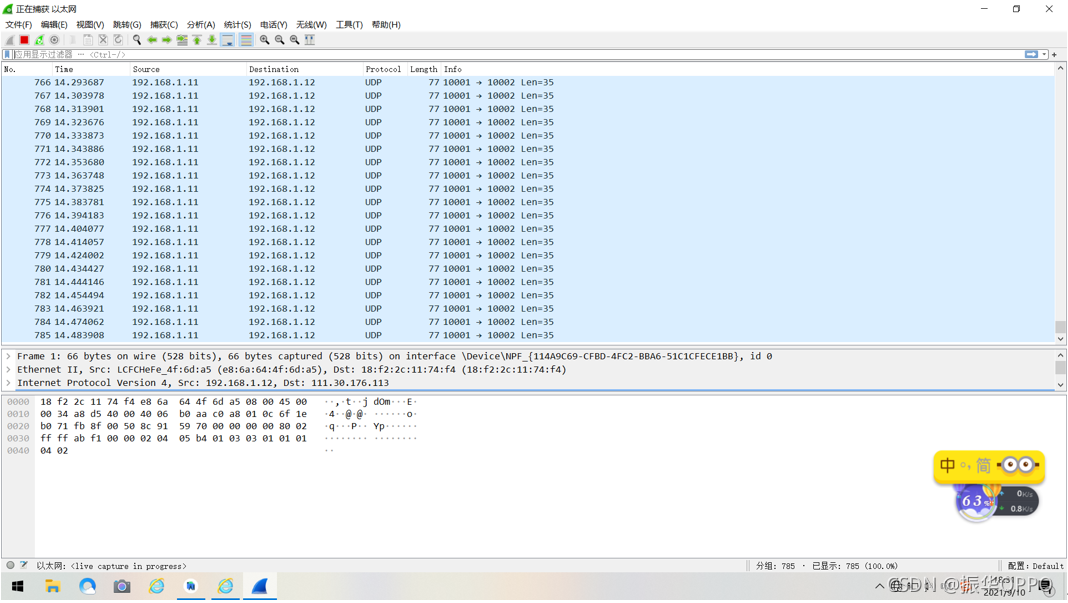
Task: Expand the Ethernet II tree item
Action: coord(9,370)
